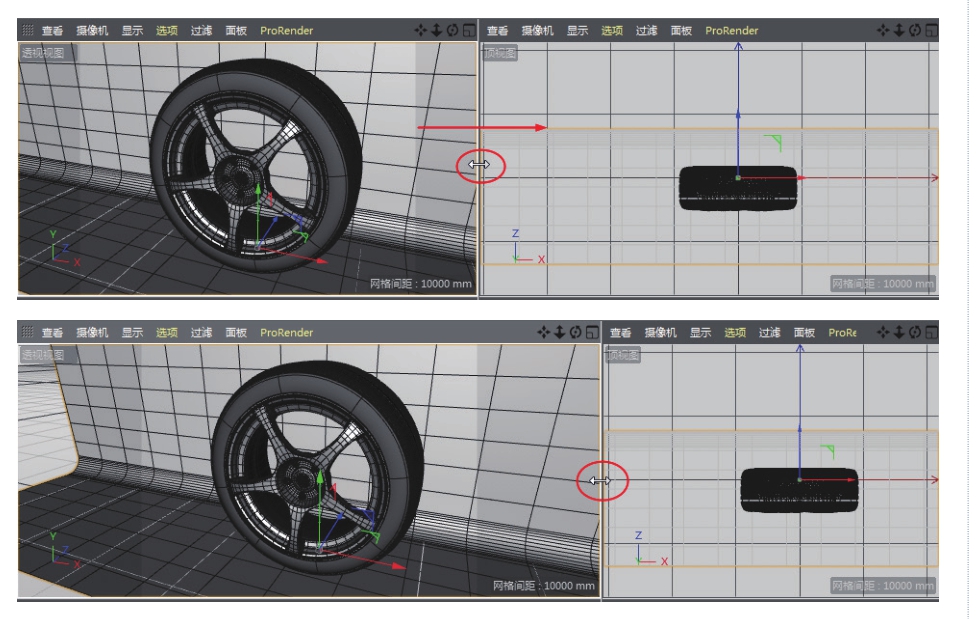Click rotate camera icon in upper perspective viewport
Screen dimensions: 976x619
[452, 31]
